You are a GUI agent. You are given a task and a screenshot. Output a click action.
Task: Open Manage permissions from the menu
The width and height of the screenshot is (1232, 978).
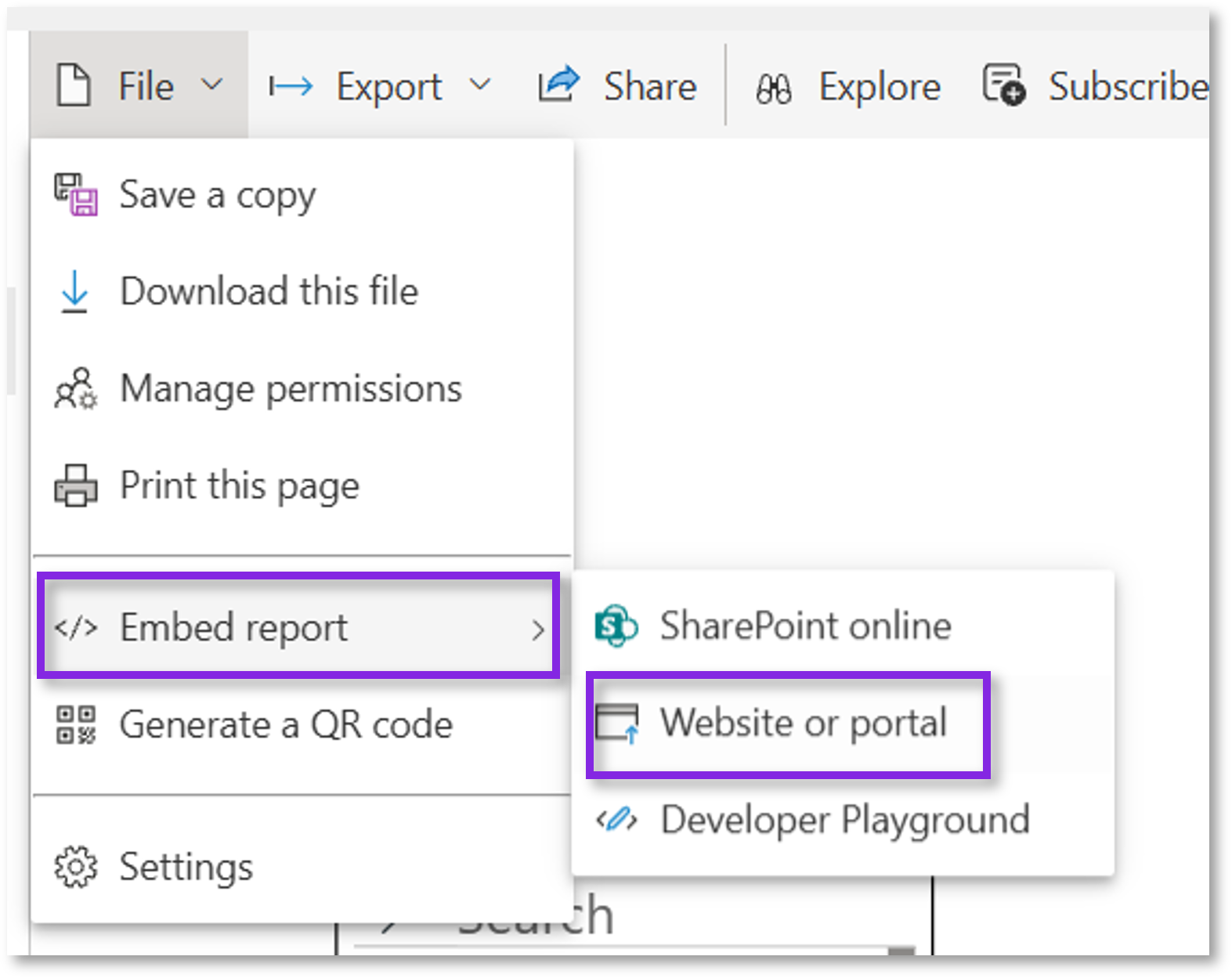click(x=302, y=388)
